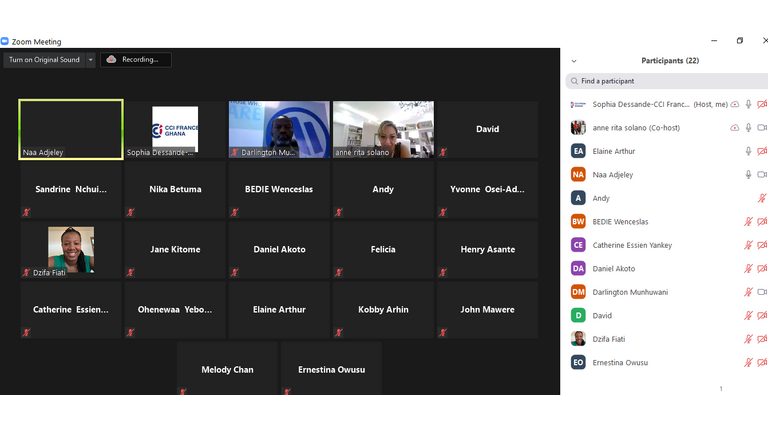Open the Original Sound dropdown arrow
This screenshot has width=768, height=432.
pos(90,60)
